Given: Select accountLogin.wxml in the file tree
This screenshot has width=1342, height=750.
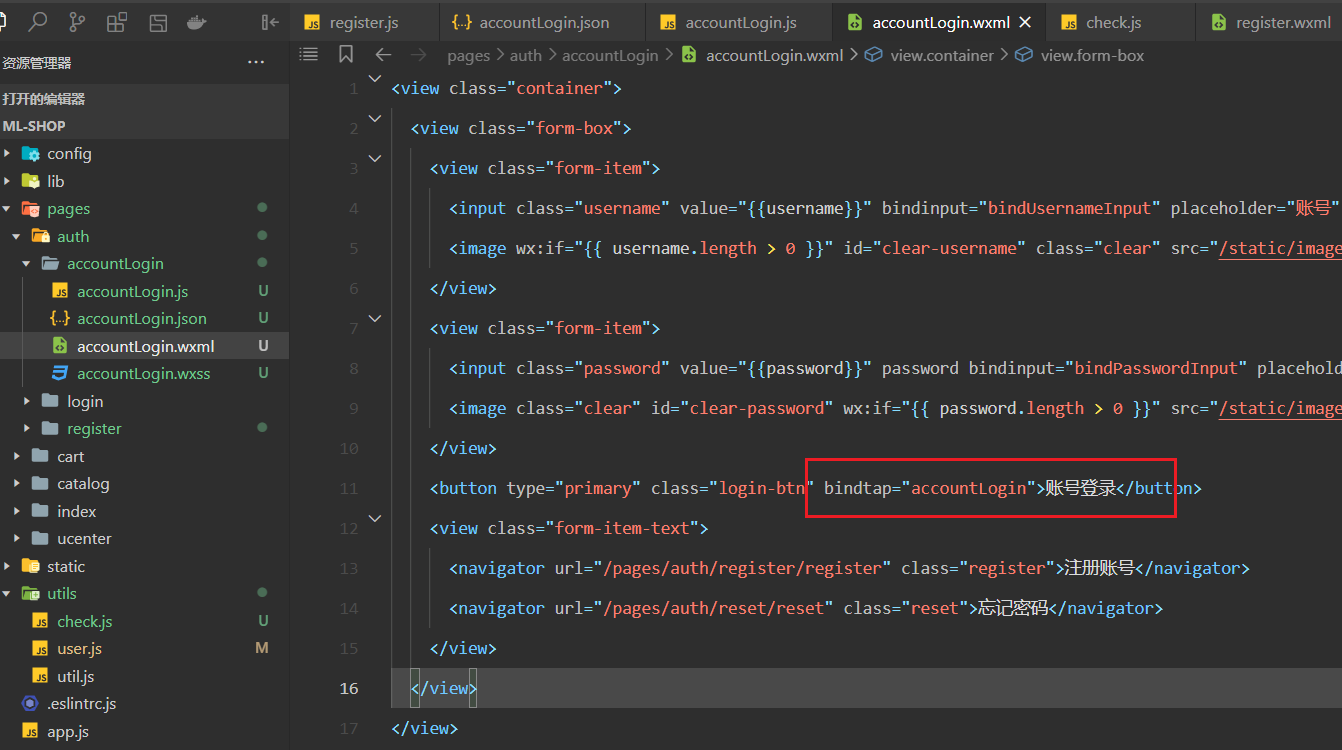Looking at the screenshot, I should [145, 346].
